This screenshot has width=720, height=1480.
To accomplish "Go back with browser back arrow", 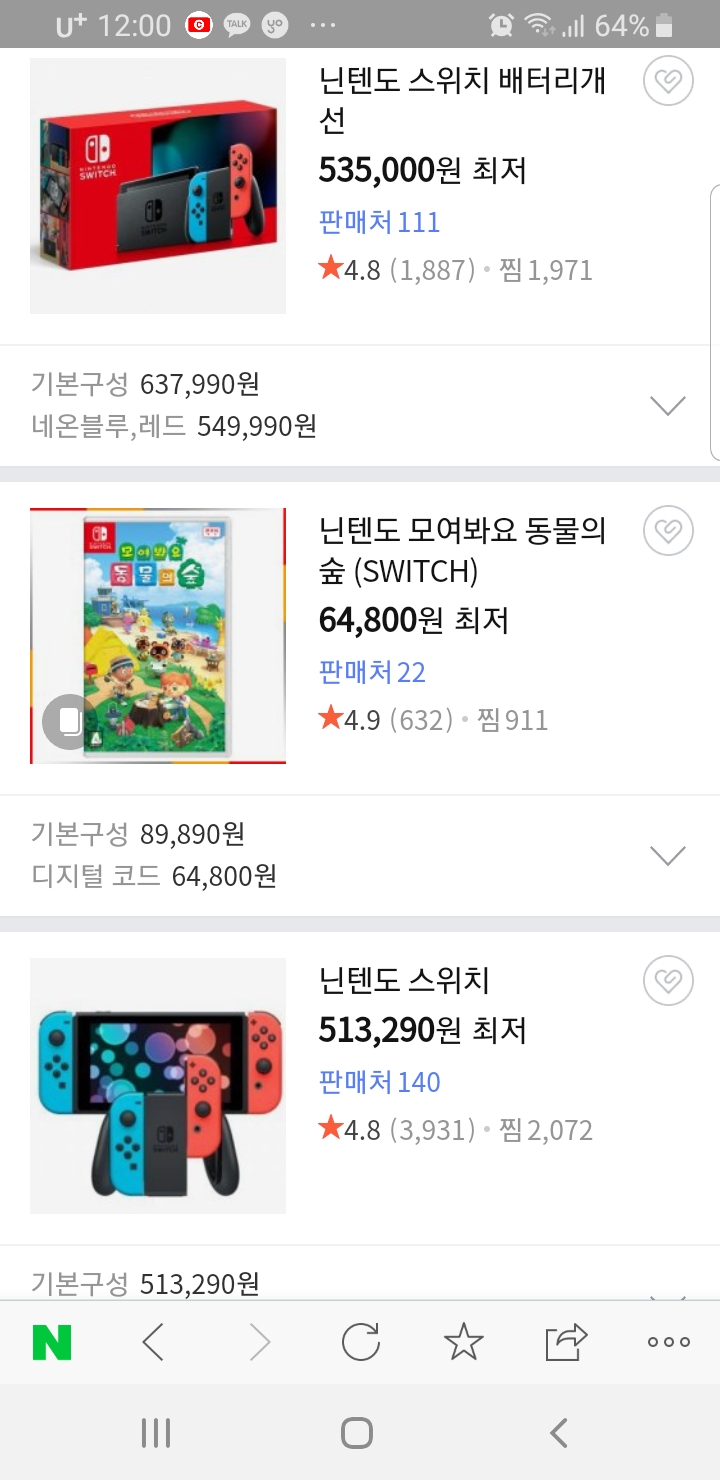I will click(x=153, y=1342).
